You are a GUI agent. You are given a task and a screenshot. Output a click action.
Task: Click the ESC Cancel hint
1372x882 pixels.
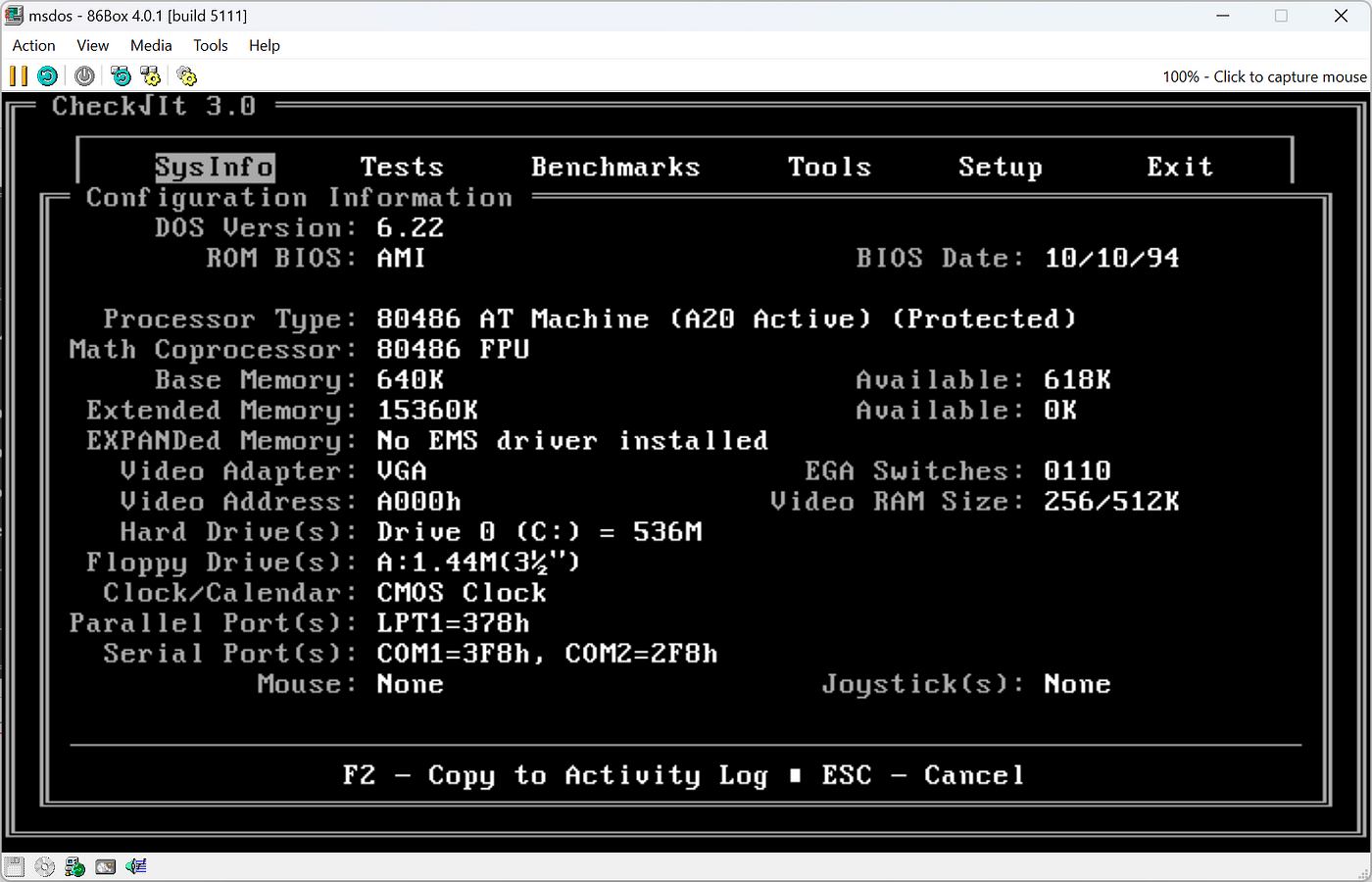[x=923, y=775]
